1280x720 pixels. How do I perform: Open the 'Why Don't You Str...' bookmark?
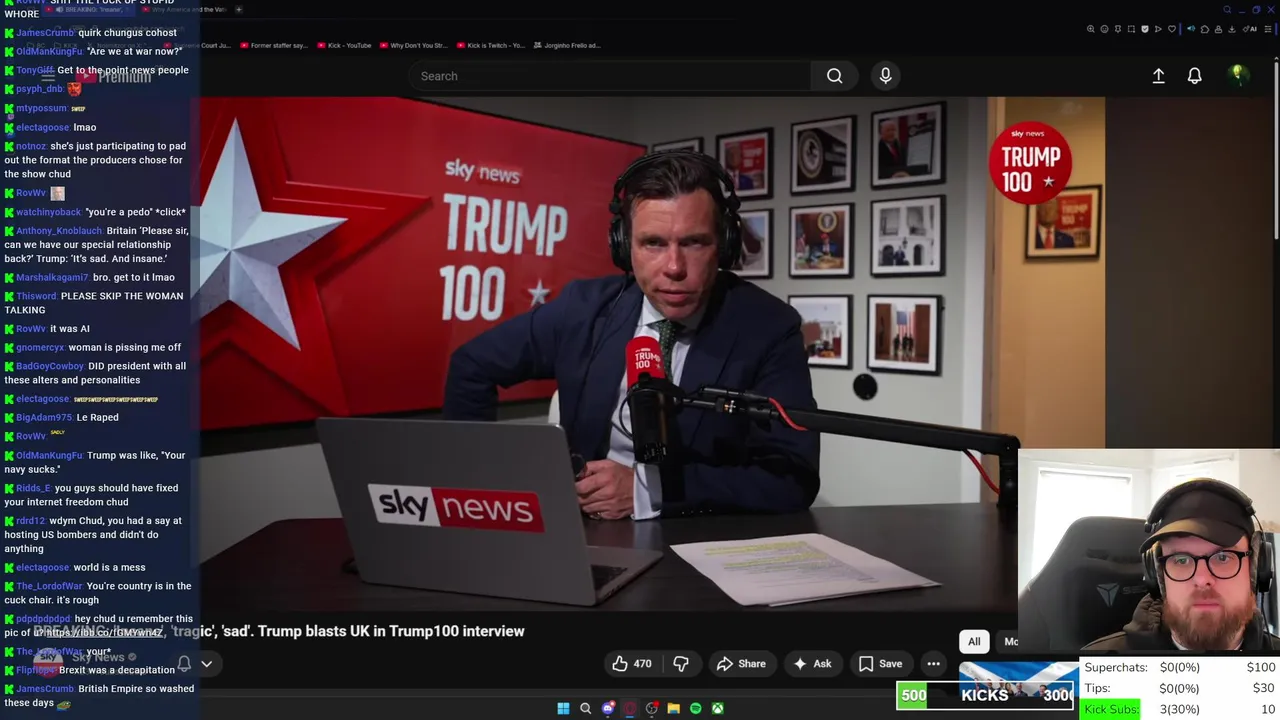coord(412,45)
